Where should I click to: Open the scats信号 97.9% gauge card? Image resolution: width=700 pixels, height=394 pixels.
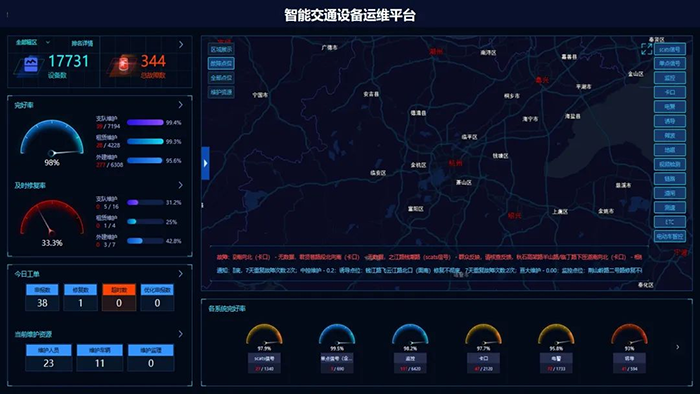264,348
